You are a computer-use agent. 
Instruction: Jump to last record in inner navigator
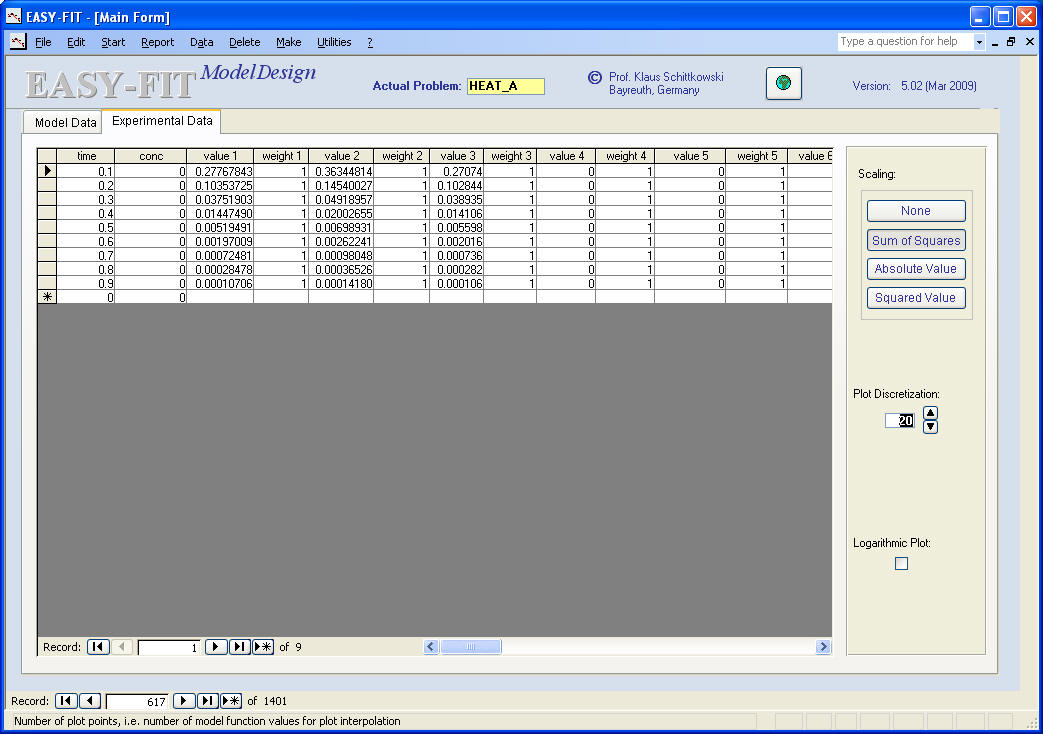click(x=239, y=647)
